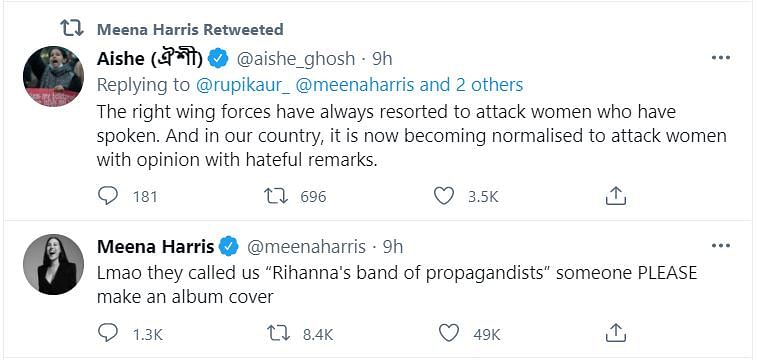Share Aishe's tweet via the share icon

tap(615, 196)
